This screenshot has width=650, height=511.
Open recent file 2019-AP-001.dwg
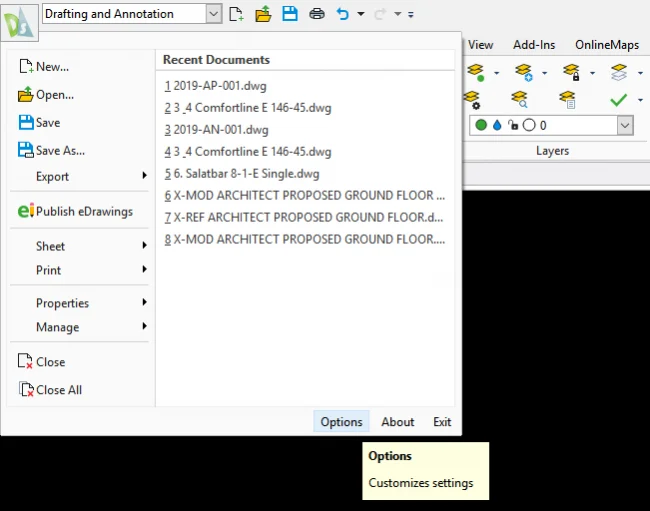(220, 86)
